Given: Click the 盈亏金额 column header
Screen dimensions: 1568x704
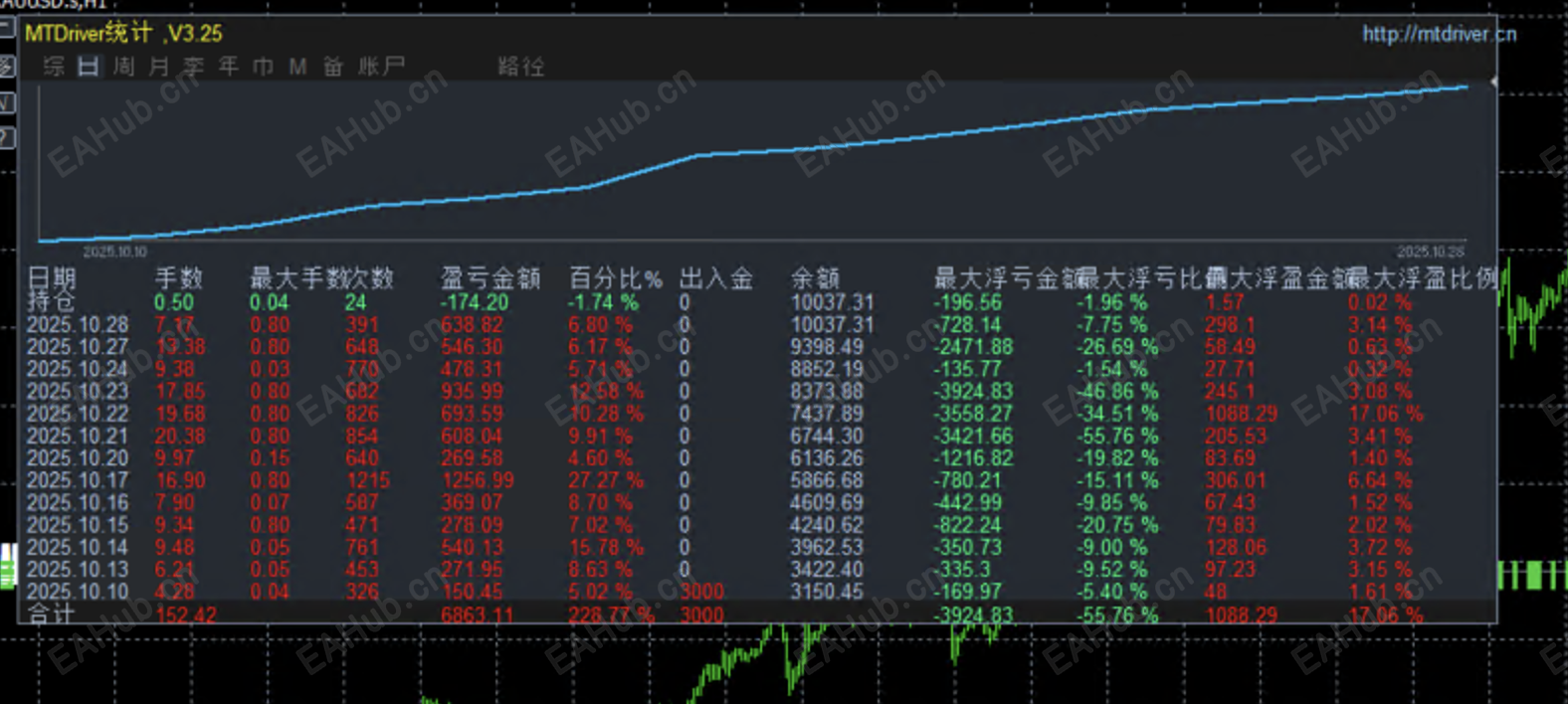Looking at the screenshot, I should tap(490, 278).
